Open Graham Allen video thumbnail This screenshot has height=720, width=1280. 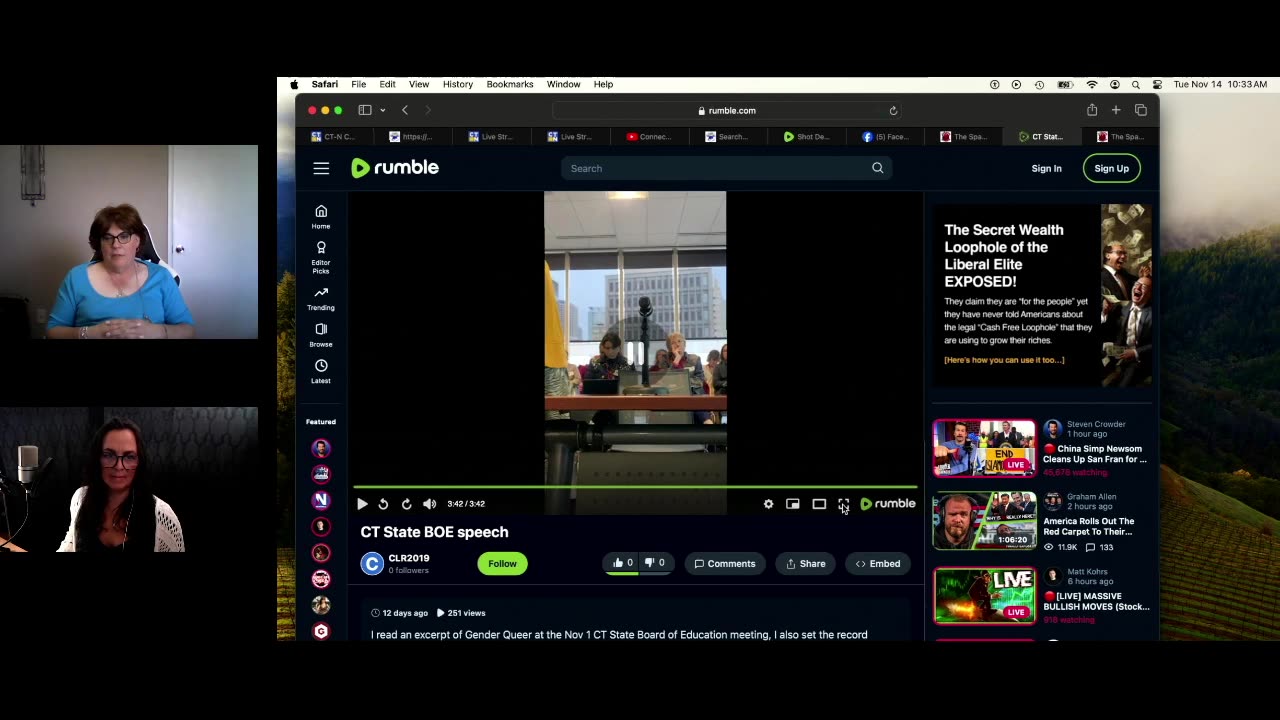(x=985, y=521)
